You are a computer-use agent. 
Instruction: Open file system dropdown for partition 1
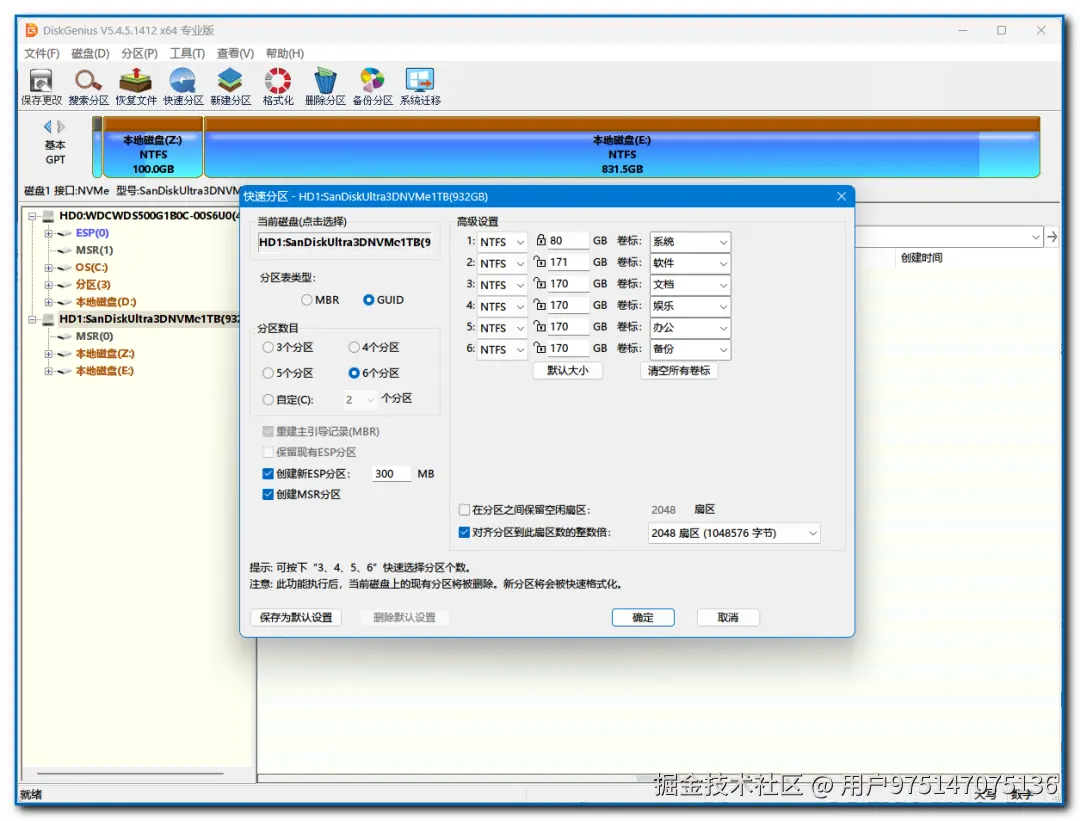(502, 242)
